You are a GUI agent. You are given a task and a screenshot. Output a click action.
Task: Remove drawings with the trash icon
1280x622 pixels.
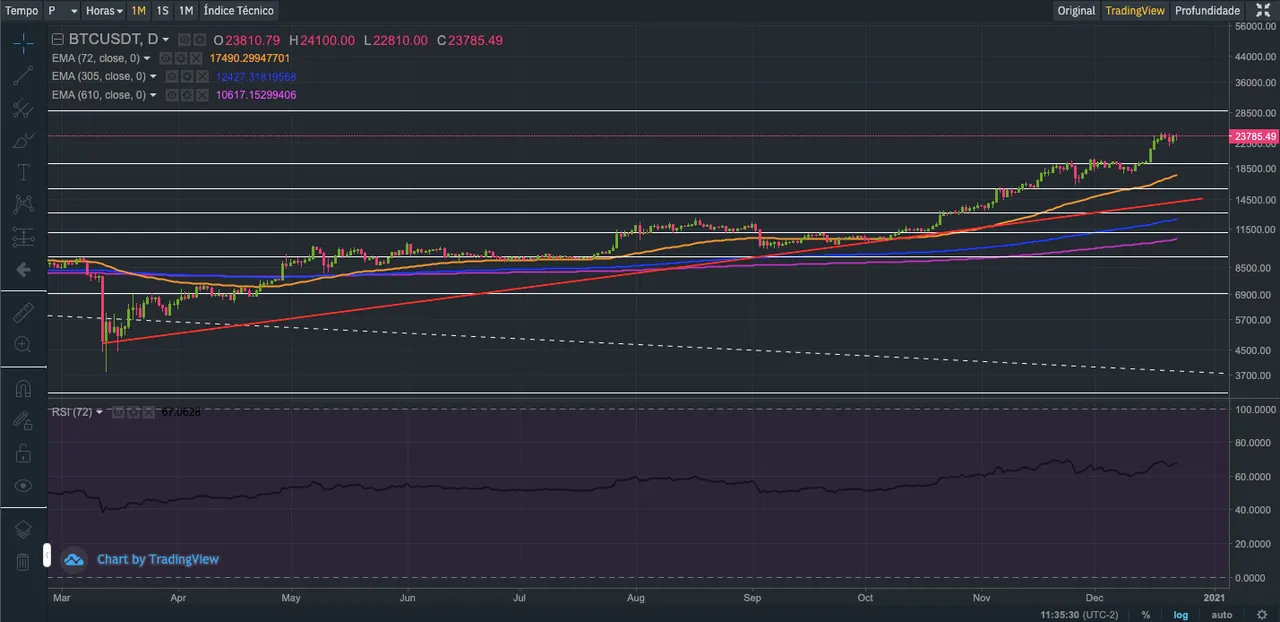coord(23,561)
